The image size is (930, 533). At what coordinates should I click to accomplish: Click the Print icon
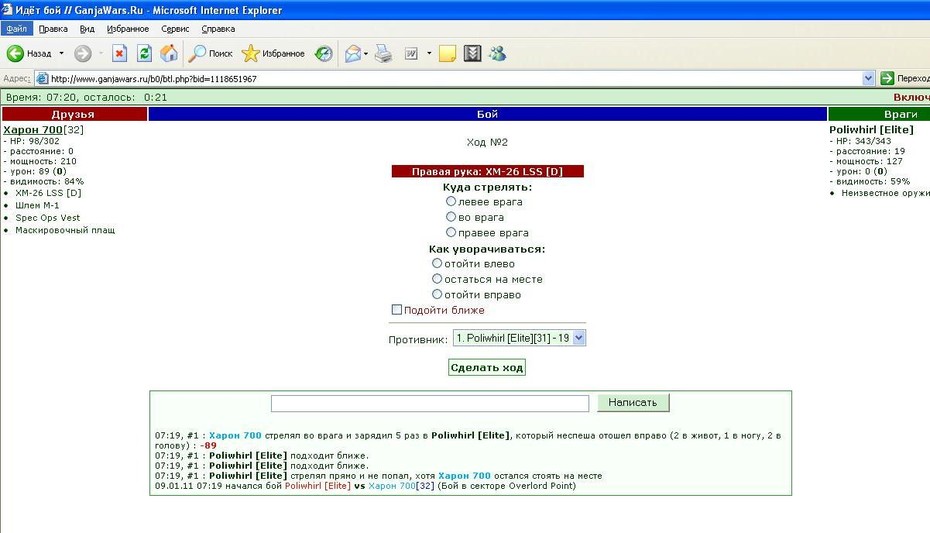coord(383,53)
